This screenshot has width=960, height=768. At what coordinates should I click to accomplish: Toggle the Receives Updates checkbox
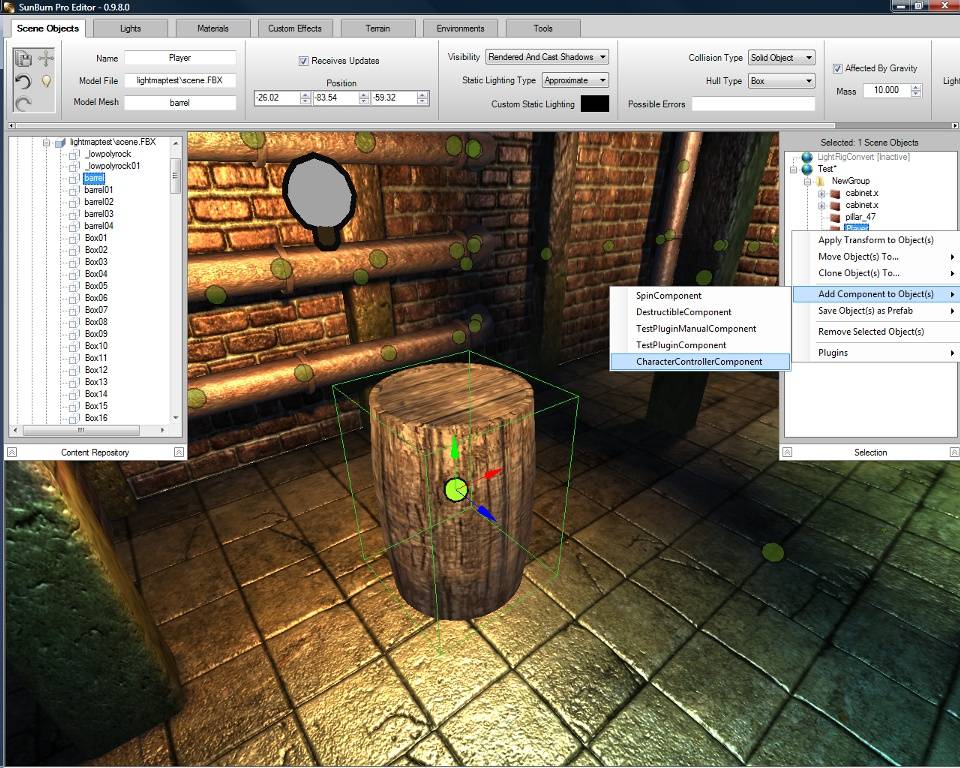pyautogui.click(x=303, y=61)
